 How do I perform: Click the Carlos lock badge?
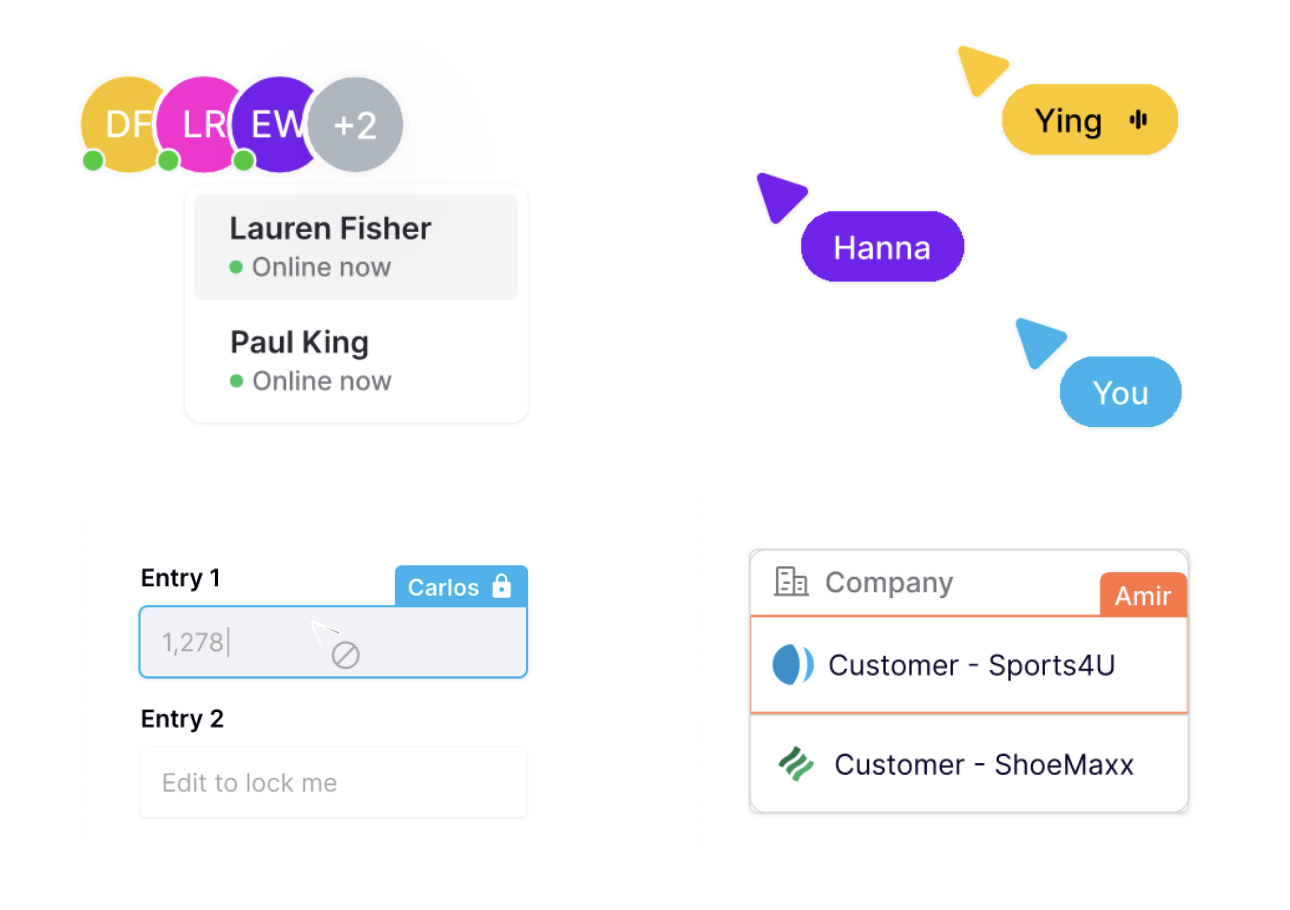coord(444,587)
